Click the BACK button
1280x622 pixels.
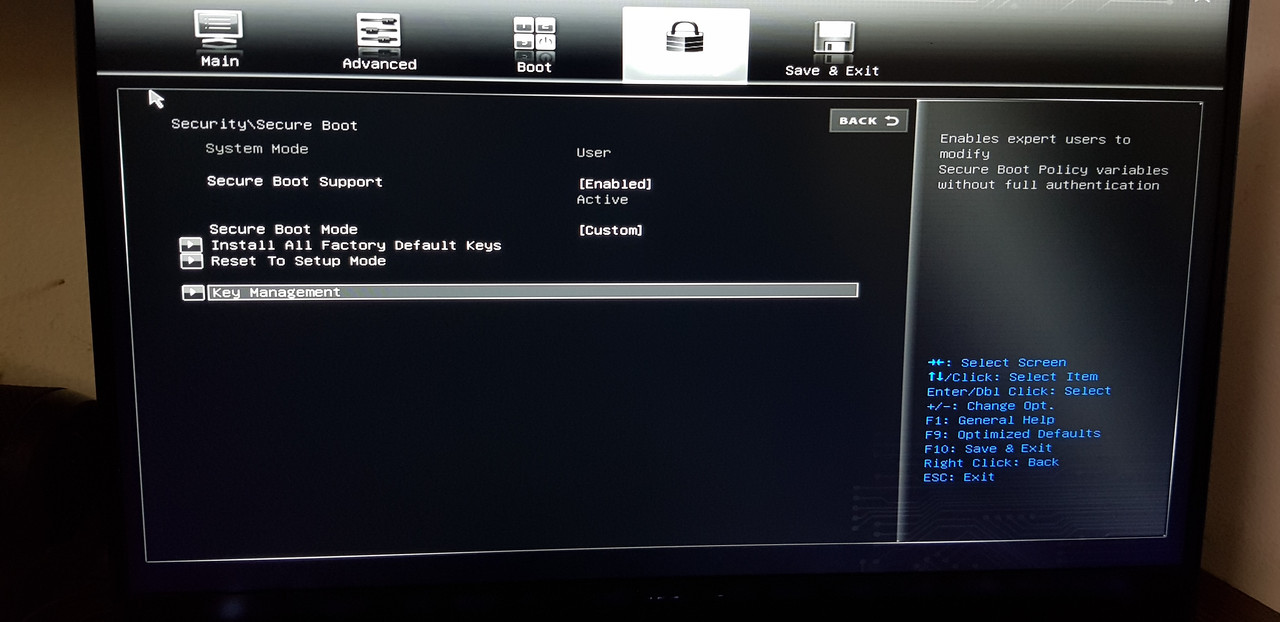click(x=868, y=121)
